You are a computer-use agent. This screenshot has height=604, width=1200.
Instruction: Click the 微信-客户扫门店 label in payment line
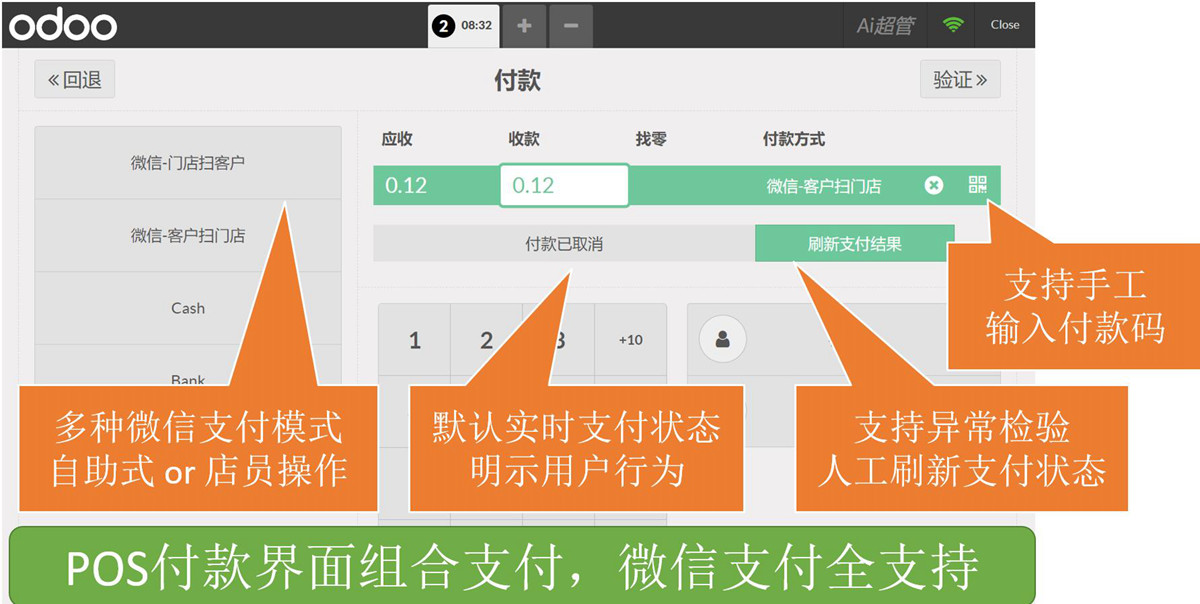click(824, 186)
